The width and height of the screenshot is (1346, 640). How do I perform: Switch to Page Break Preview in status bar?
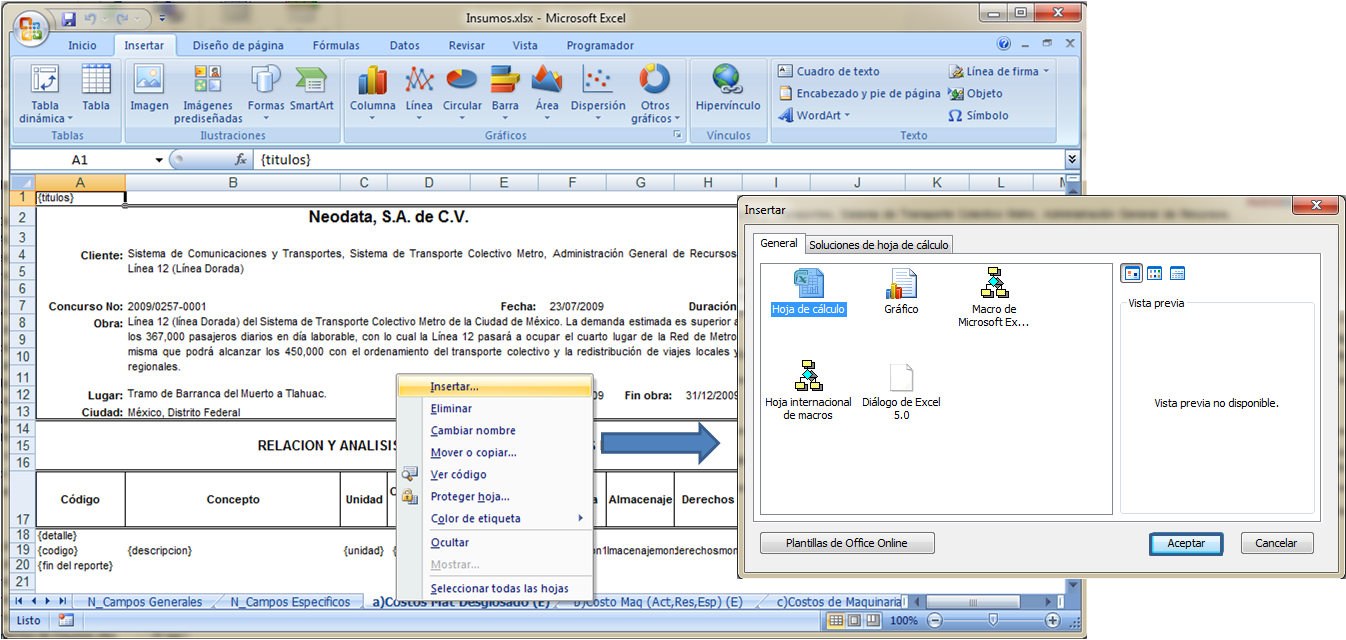point(873,620)
